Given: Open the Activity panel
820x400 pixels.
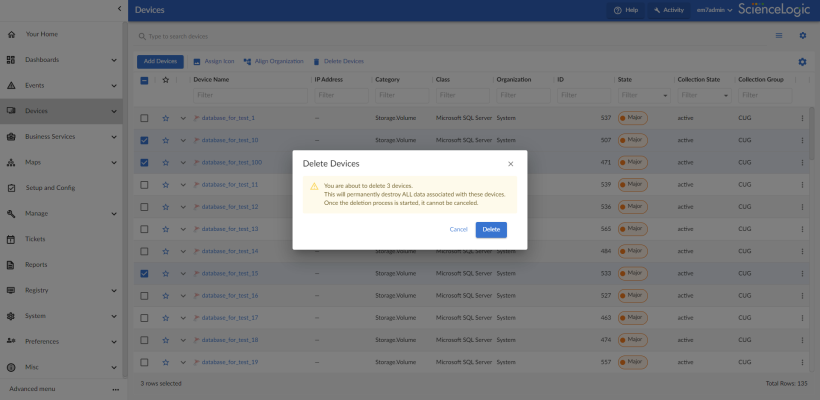Looking at the screenshot, I should [x=668, y=10].
